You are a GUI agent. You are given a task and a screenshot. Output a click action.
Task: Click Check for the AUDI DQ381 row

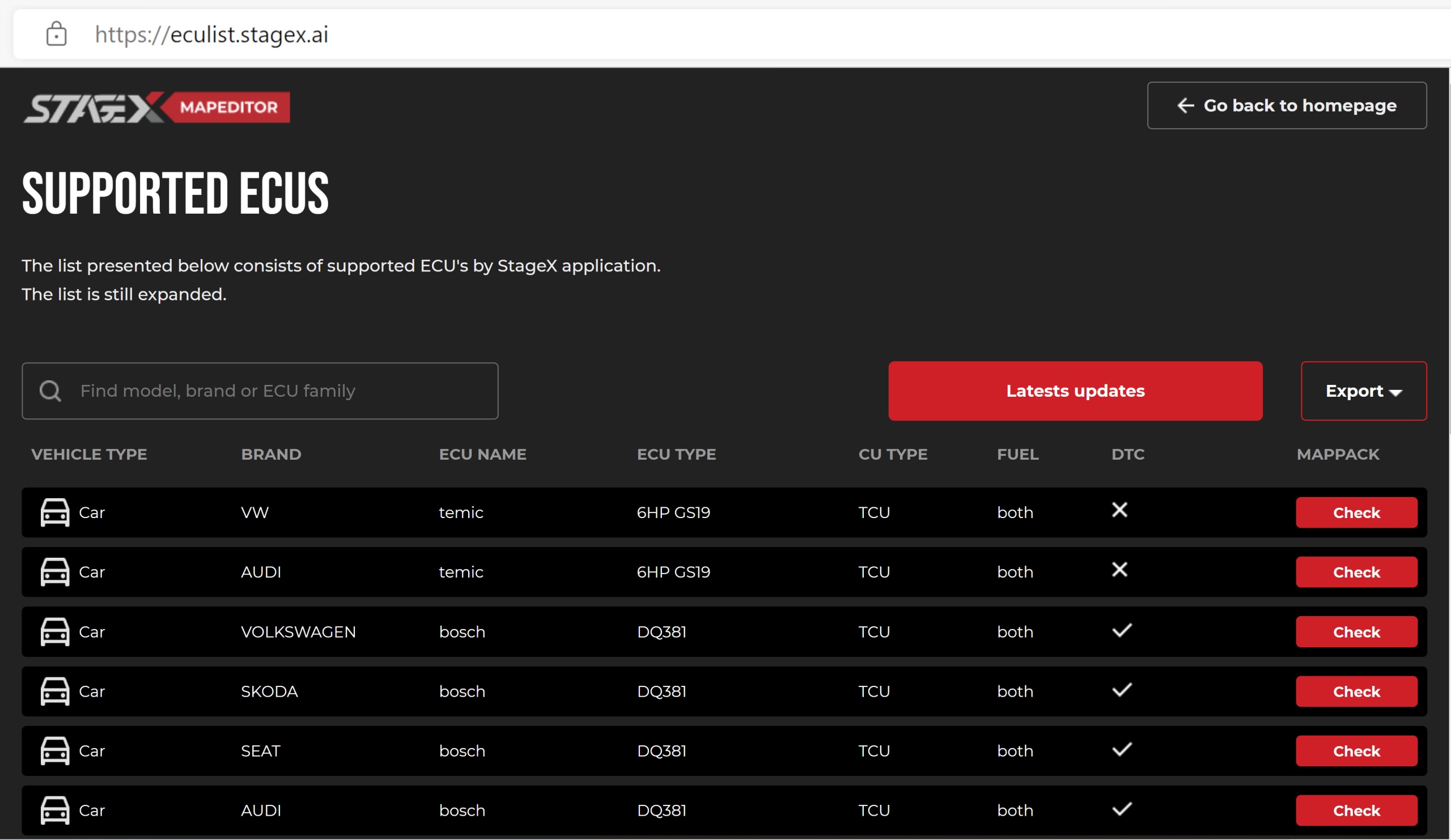coord(1356,811)
